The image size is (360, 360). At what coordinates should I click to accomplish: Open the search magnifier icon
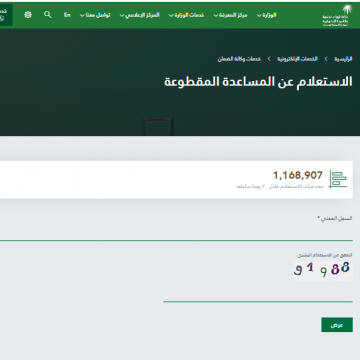[48, 15]
